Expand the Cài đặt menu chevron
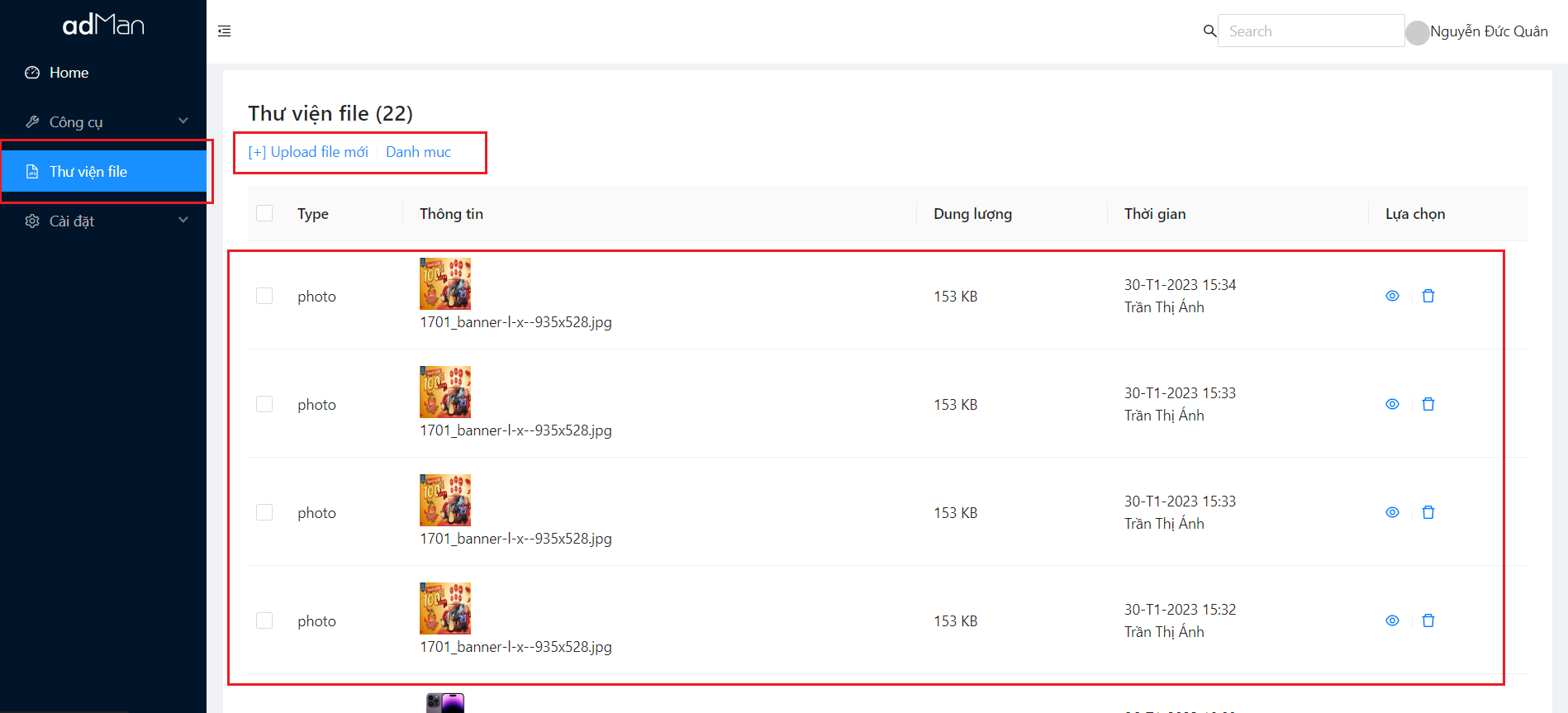Viewport: 1568px width, 713px height. tap(183, 221)
